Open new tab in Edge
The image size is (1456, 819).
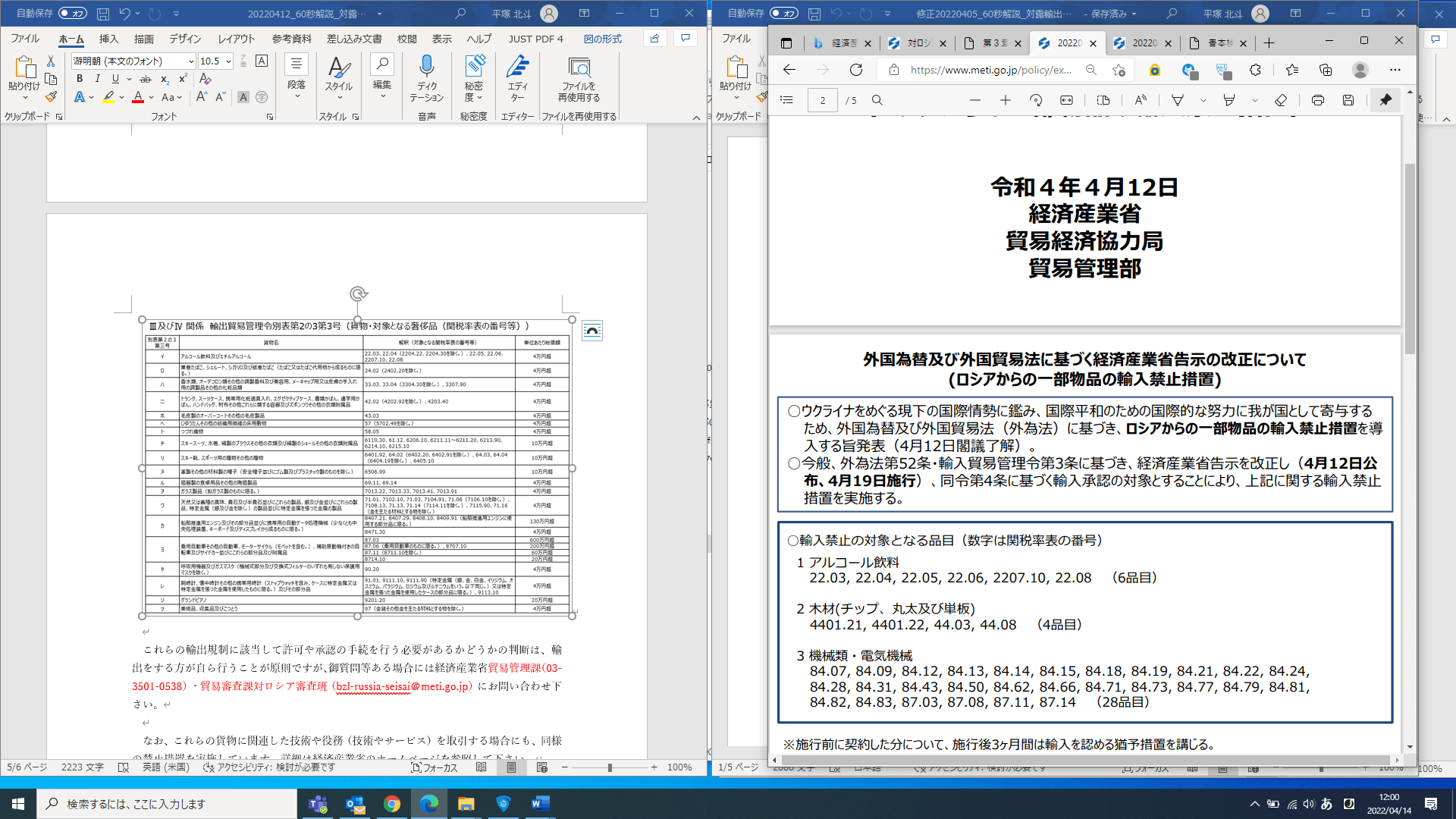(x=1269, y=43)
